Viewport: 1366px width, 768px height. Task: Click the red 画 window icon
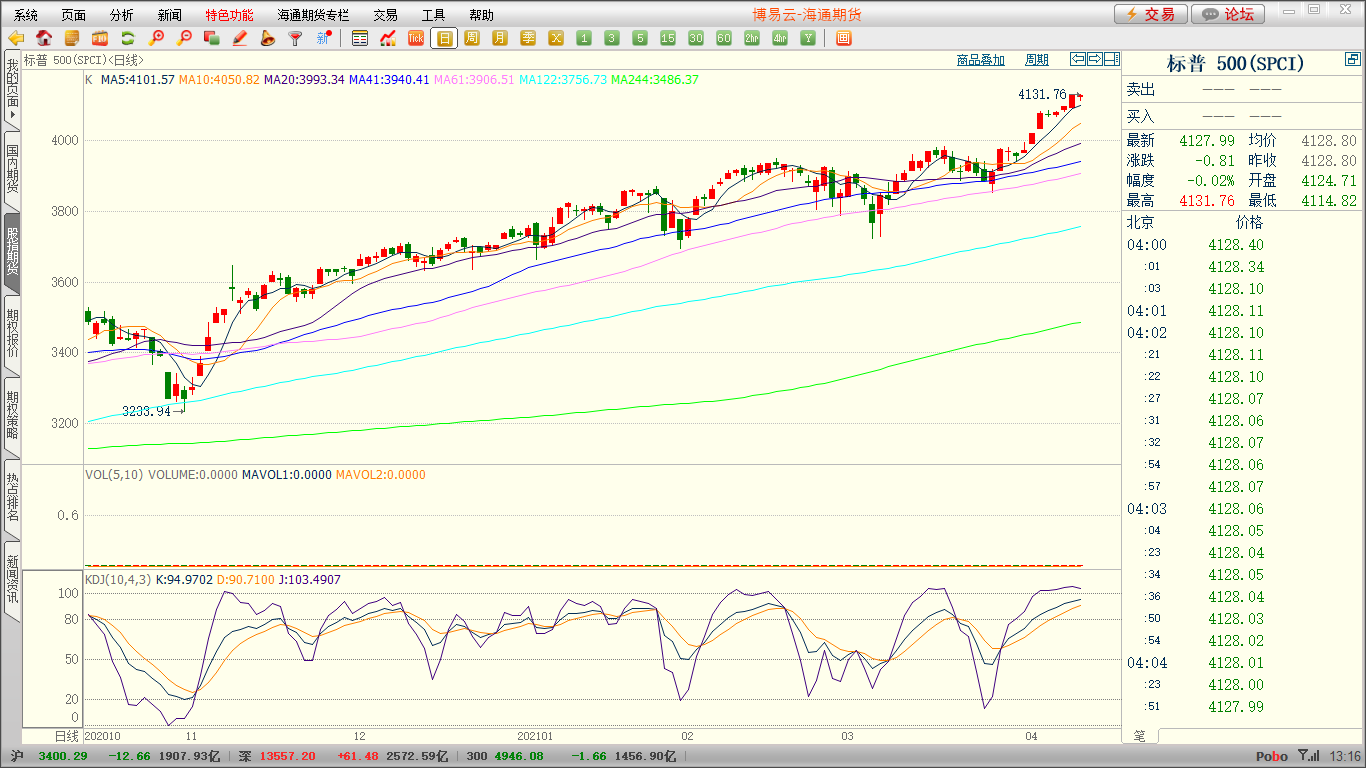(x=843, y=38)
